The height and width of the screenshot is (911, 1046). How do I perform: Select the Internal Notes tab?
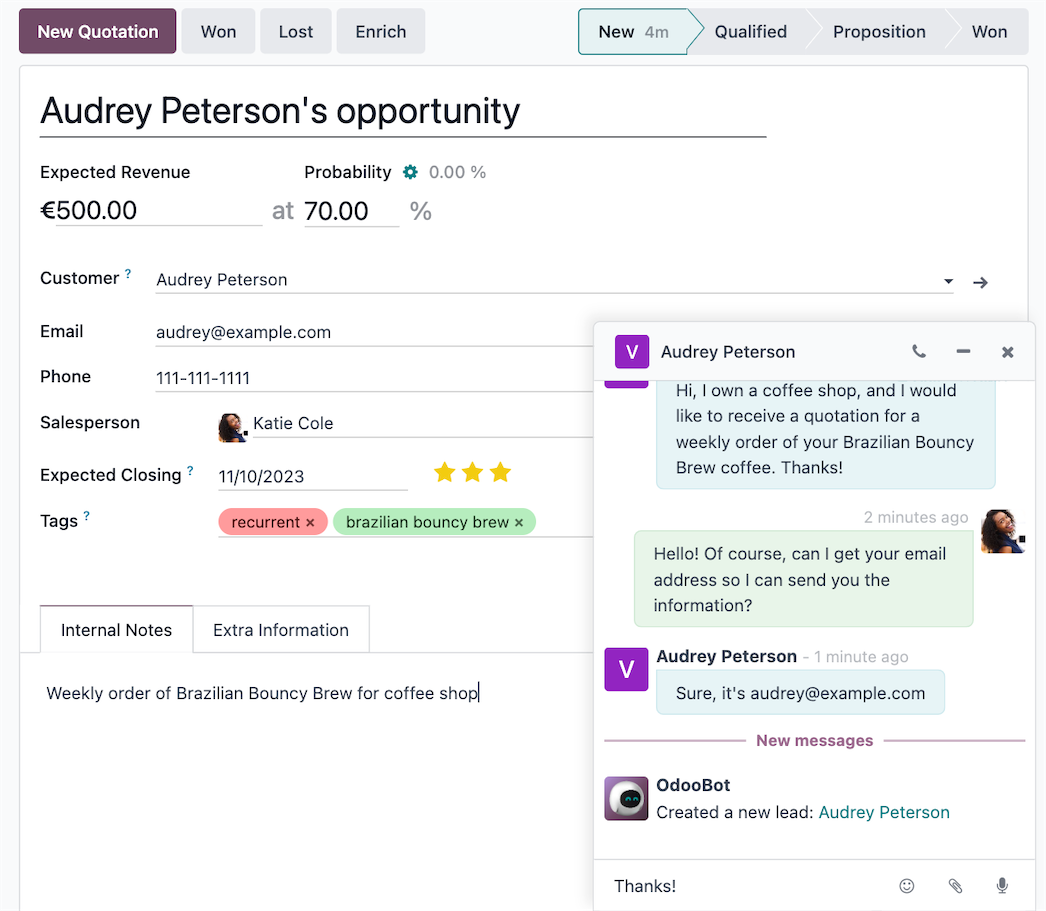click(115, 629)
